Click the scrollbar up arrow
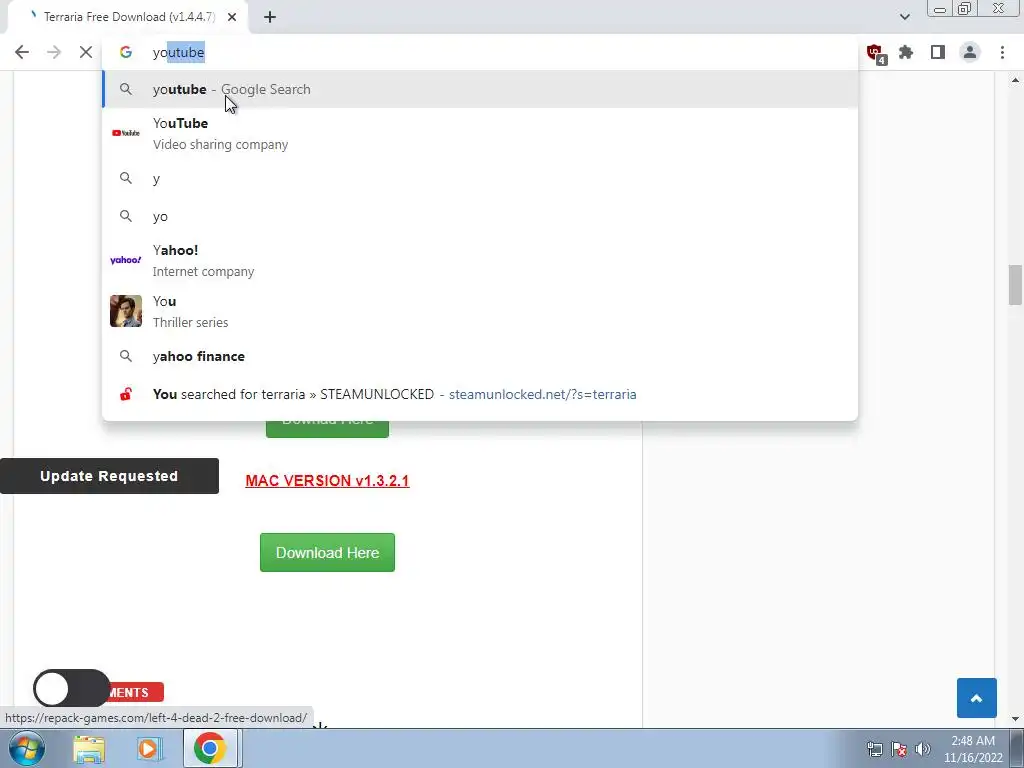This screenshot has height=768, width=1024. pyautogui.click(x=1015, y=80)
